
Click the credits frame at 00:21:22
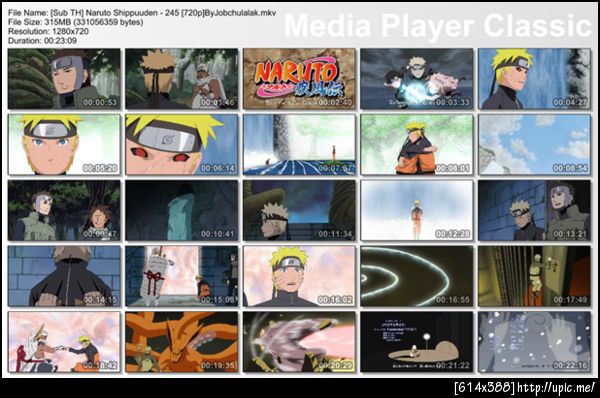[x=417, y=342]
